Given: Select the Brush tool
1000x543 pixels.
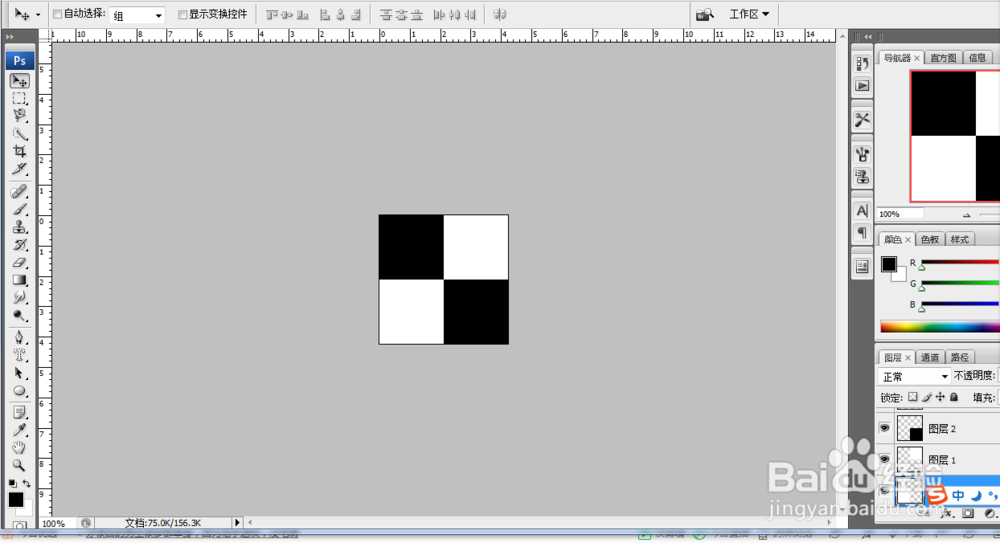Looking at the screenshot, I should pos(19,209).
